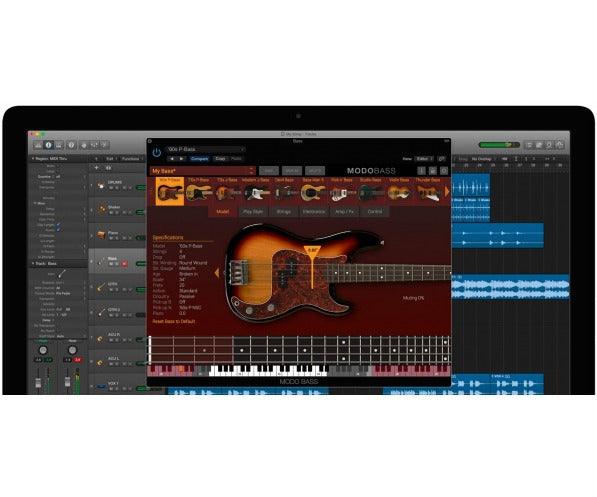Viewport: 597px width, 497px height.
Task: Open Quick Help in Logic toolbar
Action: (71, 145)
